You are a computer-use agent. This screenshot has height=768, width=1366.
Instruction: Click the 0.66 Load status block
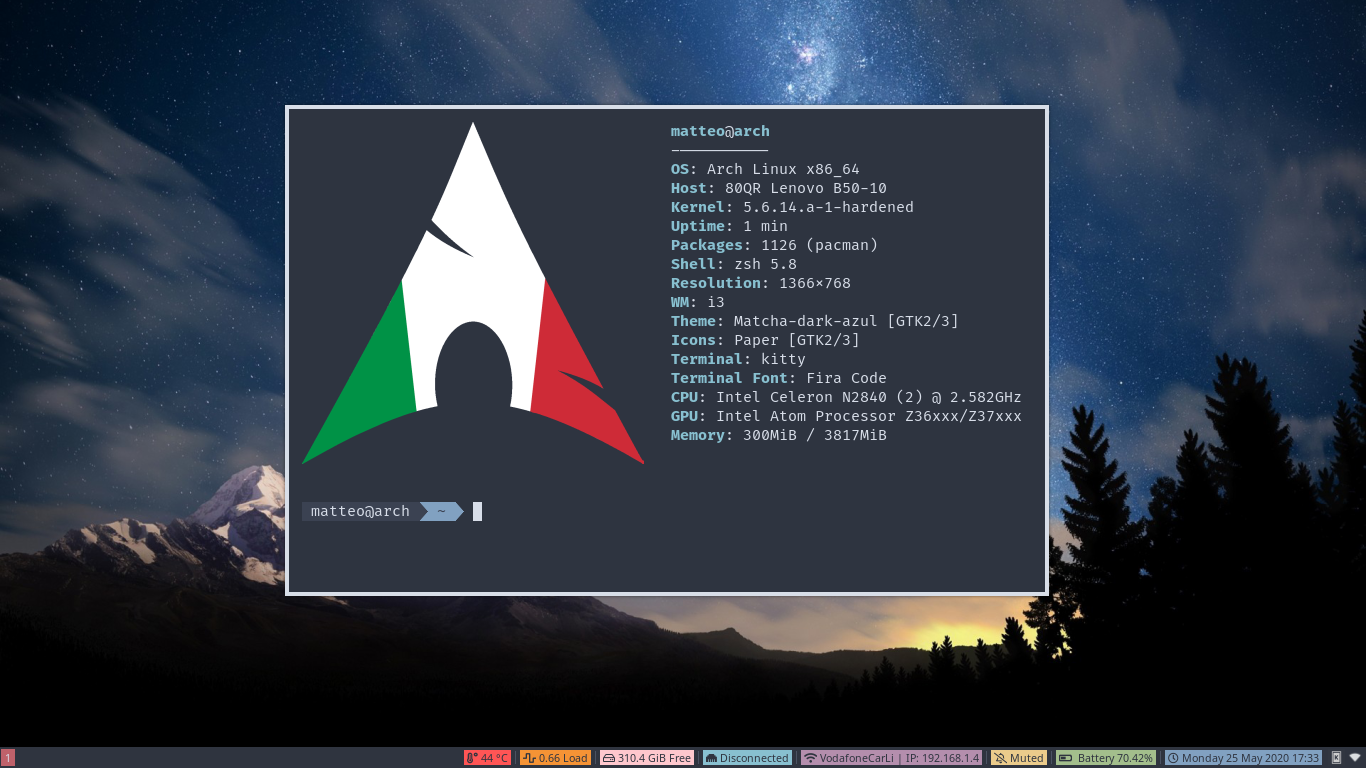click(x=555, y=758)
